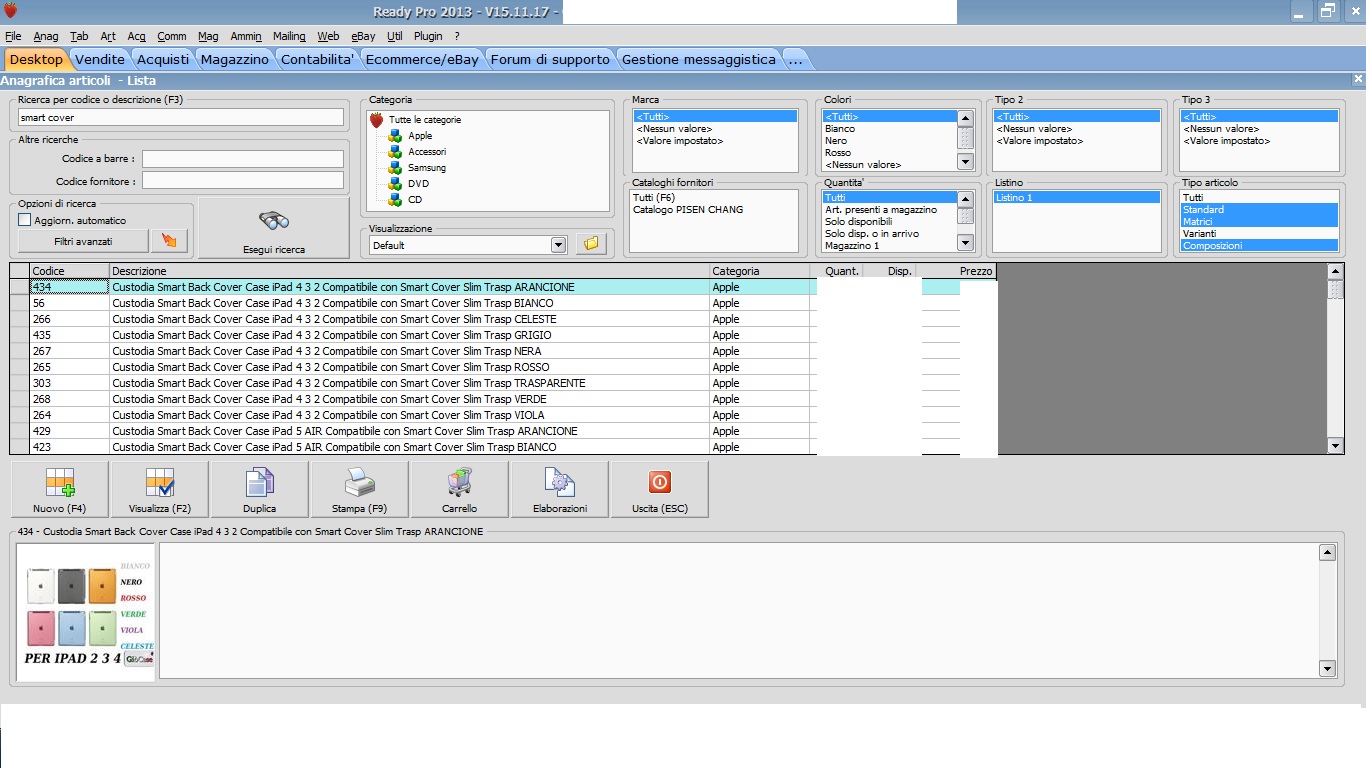Expand the Visualizzazione Default dropdown

(558, 245)
